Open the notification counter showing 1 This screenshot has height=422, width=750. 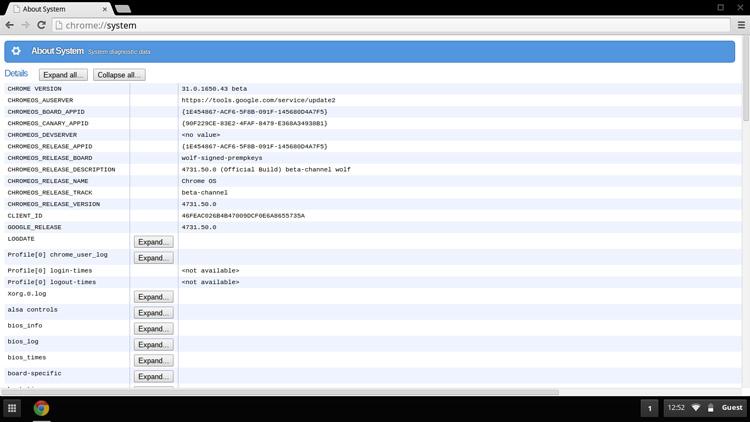coord(650,408)
